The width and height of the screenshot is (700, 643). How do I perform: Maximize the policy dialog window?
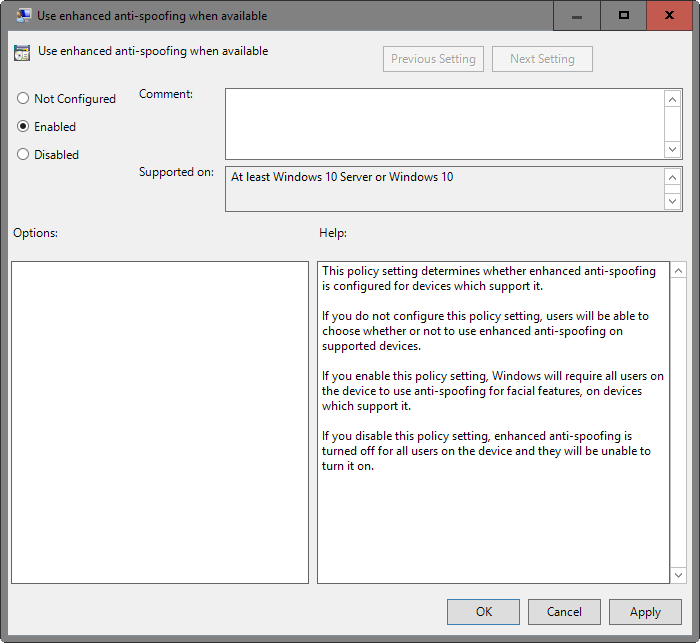point(624,16)
